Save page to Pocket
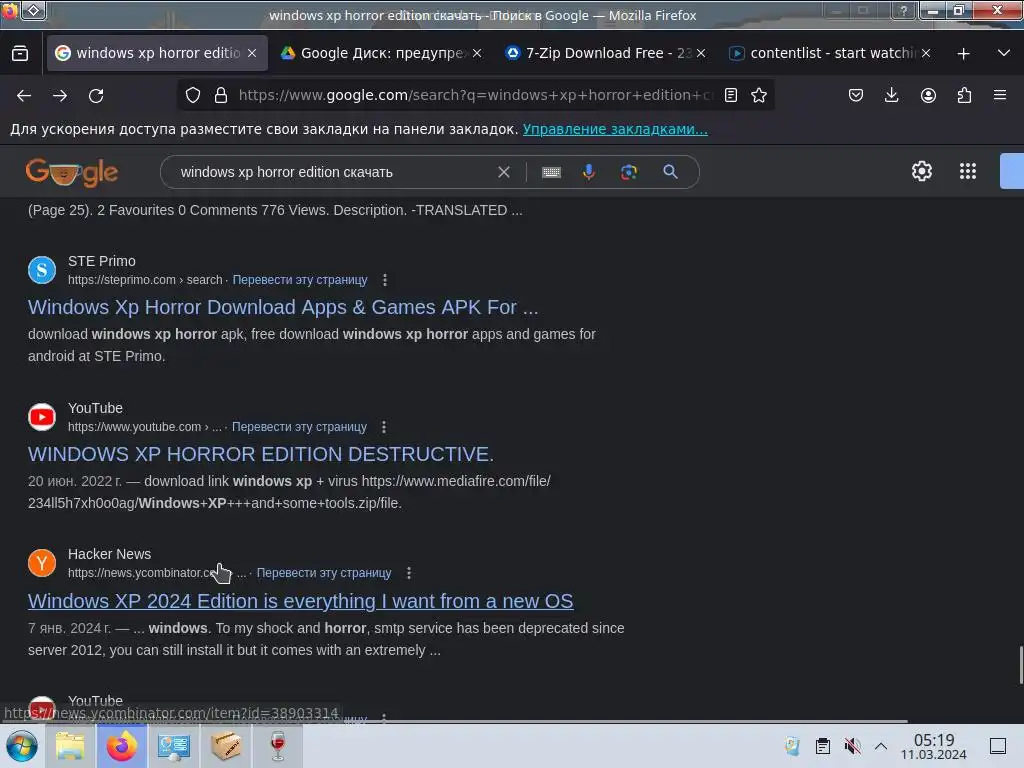This screenshot has width=1024, height=768. tap(856, 95)
